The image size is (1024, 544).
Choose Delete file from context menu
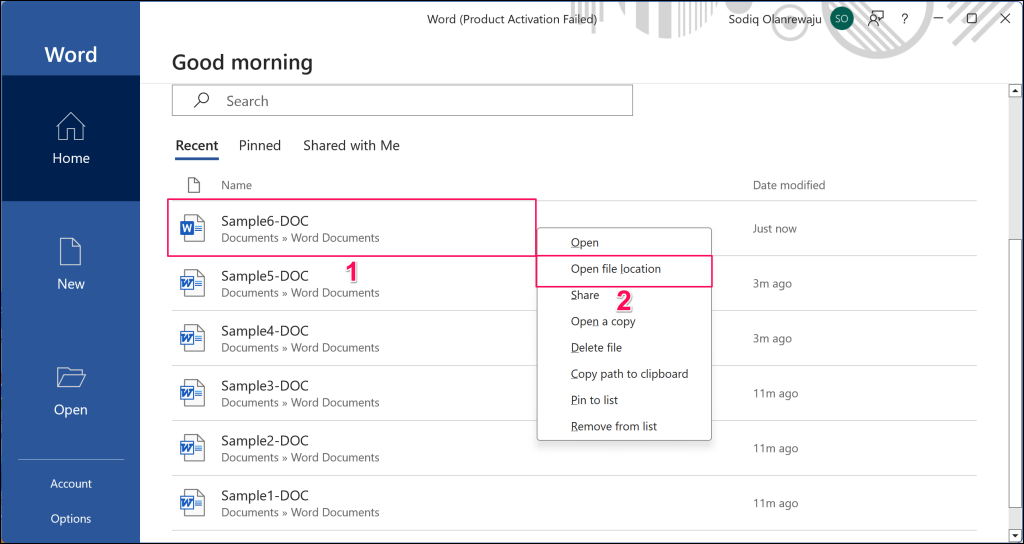tap(596, 348)
